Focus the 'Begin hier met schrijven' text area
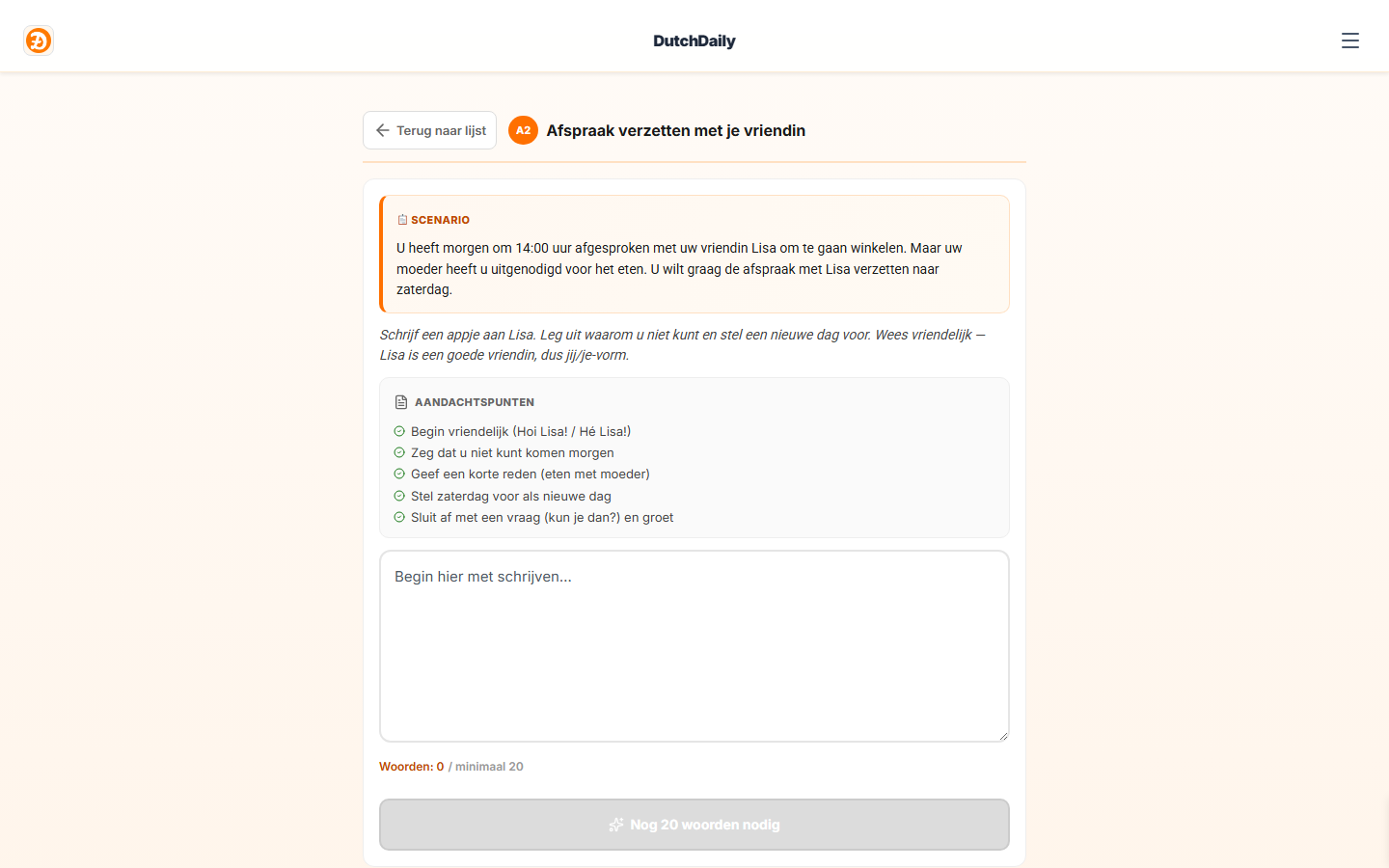 click(x=694, y=646)
